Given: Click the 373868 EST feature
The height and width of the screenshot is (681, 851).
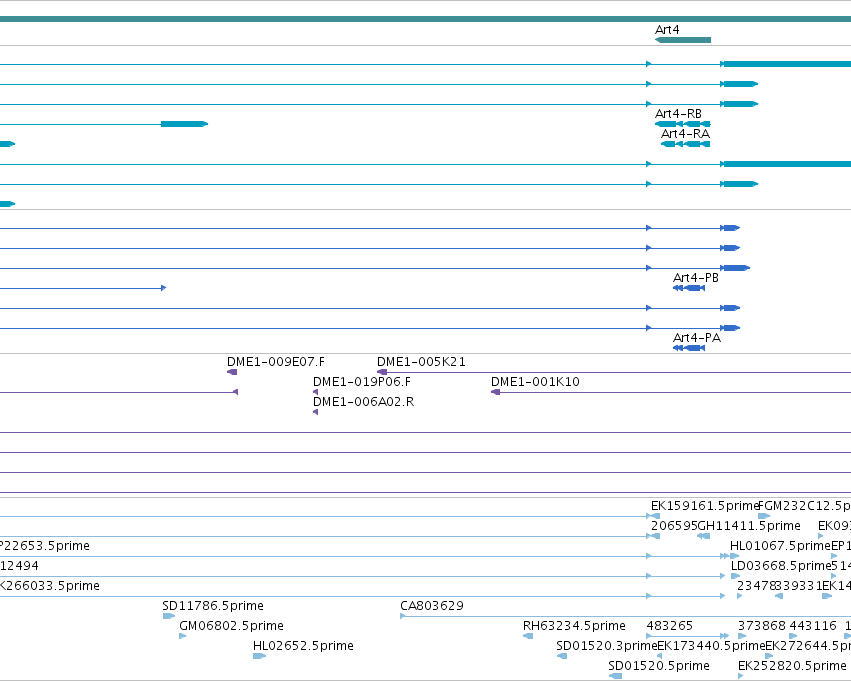Looking at the screenshot, I should pos(742,636).
